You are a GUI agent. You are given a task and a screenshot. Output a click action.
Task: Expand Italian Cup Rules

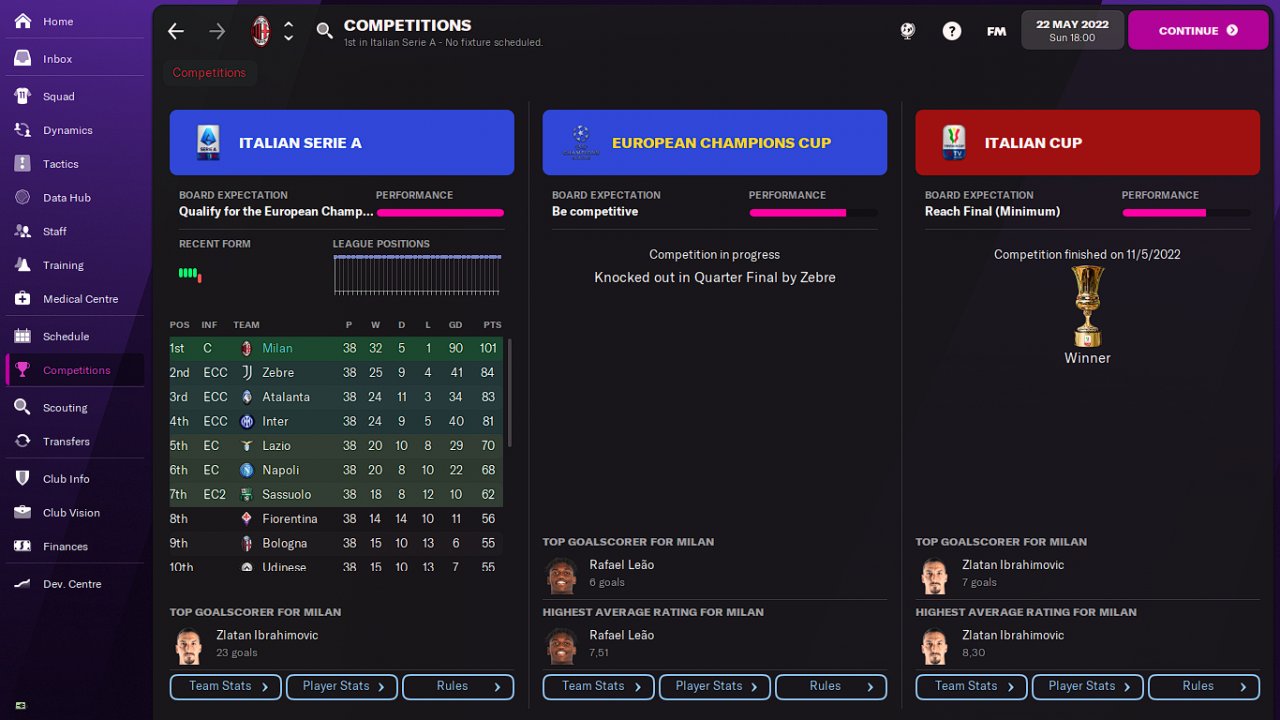click(1203, 687)
